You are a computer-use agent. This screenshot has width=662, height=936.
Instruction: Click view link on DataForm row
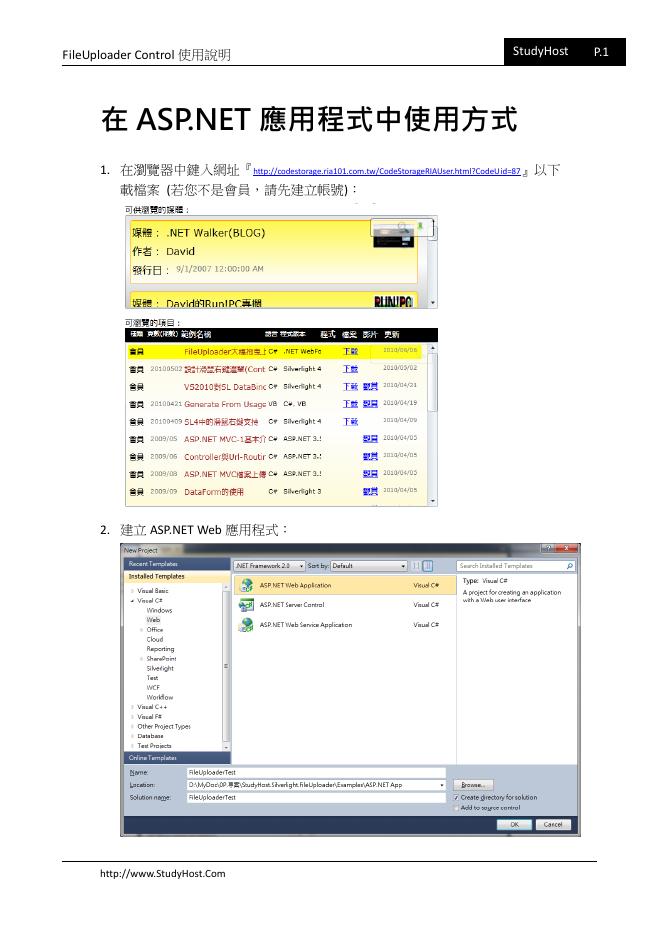tap(370, 492)
